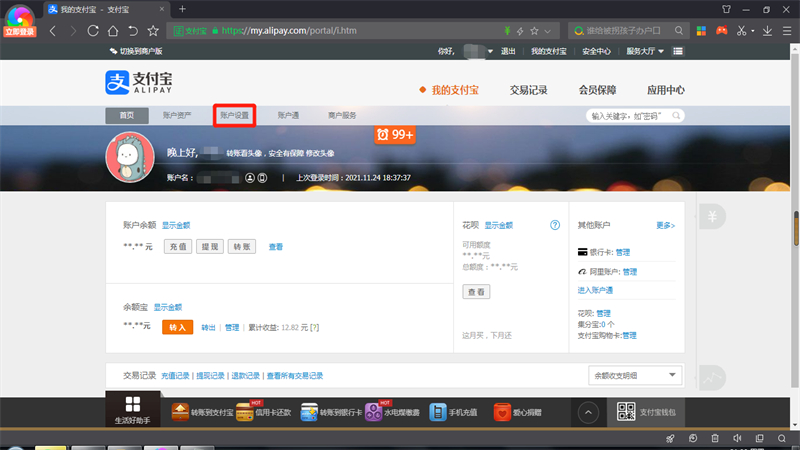Click the browser address bar URL
Image resolution: width=800 pixels, height=450 pixels.
[289, 31]
